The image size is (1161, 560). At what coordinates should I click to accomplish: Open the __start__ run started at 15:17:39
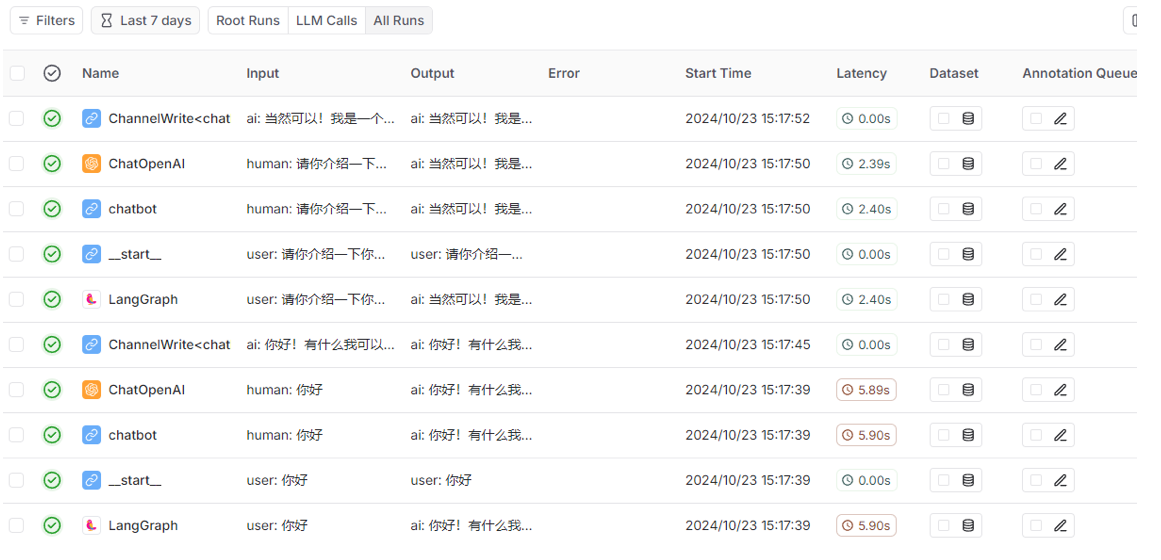pyautogui.click(x=135, y=480)
